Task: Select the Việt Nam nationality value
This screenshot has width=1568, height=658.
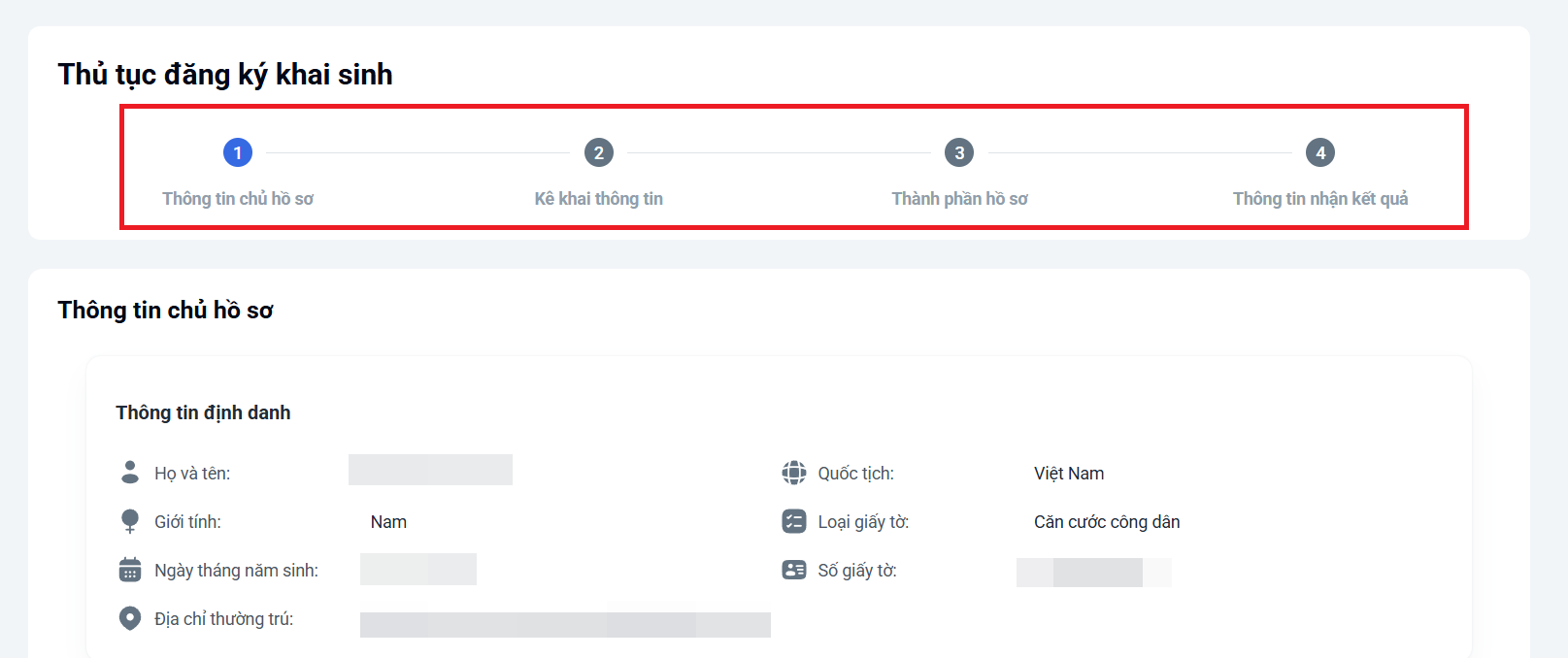Action: [x=1069, y=473]
